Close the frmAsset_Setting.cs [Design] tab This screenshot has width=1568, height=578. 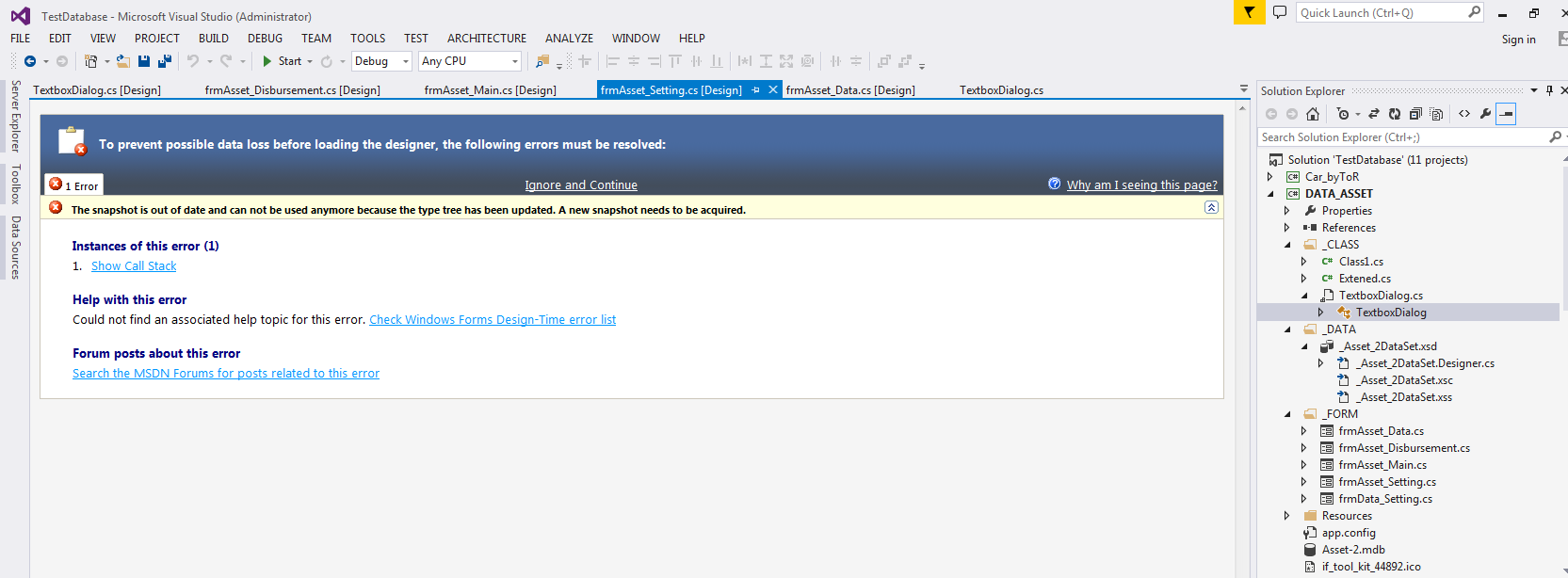tap(773, 89)
